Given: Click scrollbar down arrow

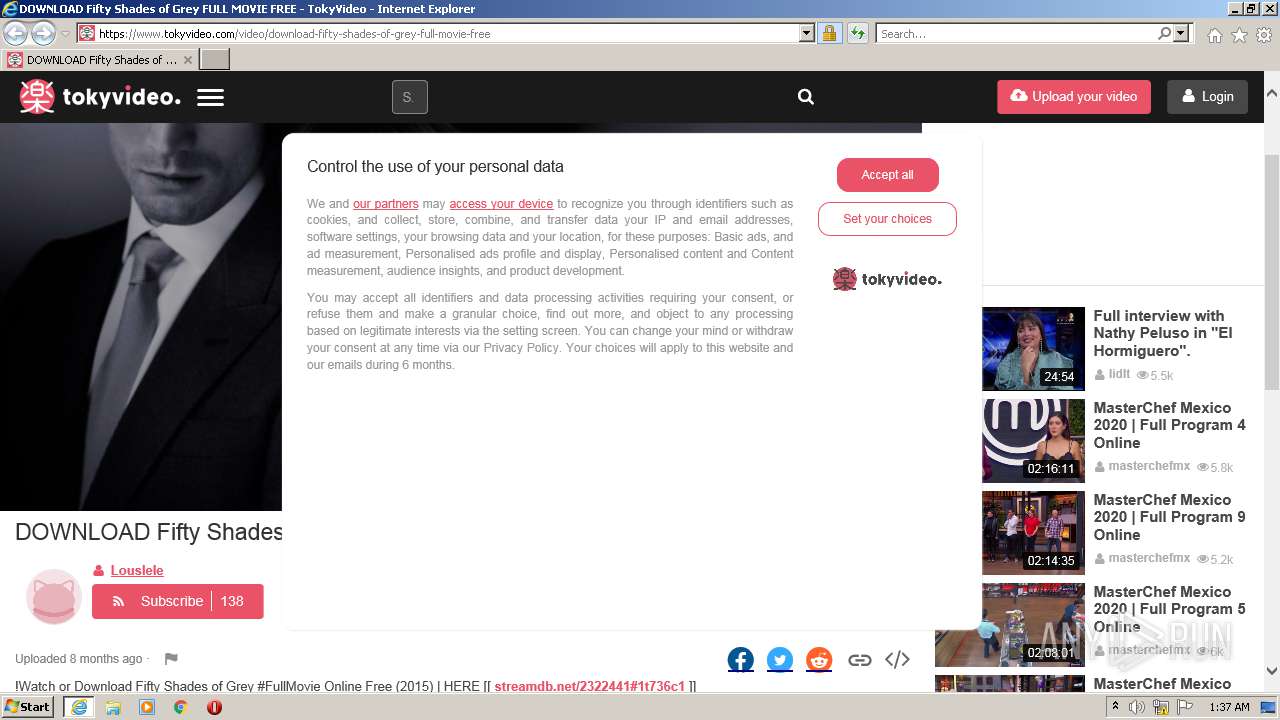Looking at the screenshot, I should pyautogui.click(x=1271, y=673).
